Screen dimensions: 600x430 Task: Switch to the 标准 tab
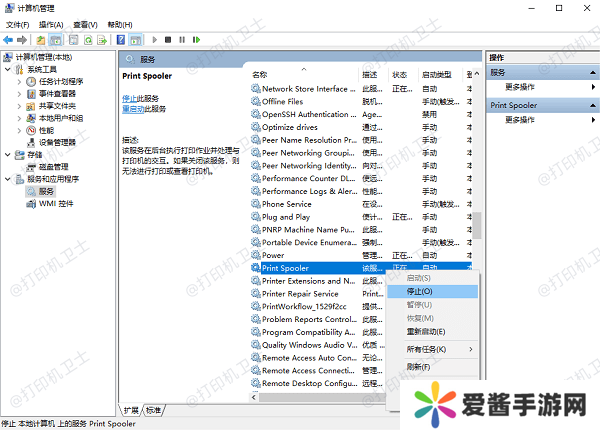pos(153,410)
